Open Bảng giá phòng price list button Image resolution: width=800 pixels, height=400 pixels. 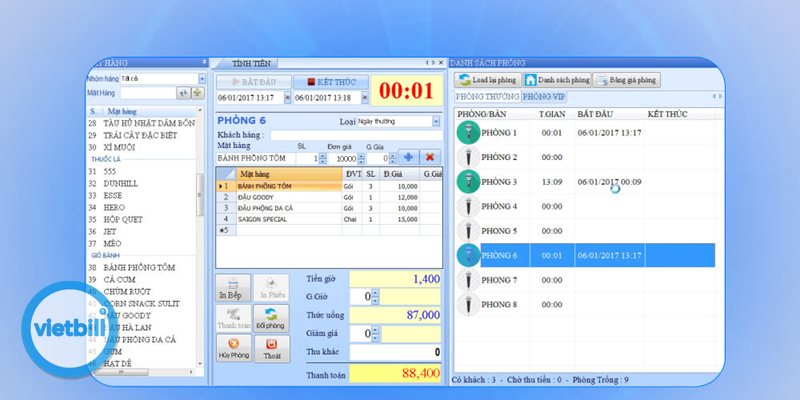point(626,80)
